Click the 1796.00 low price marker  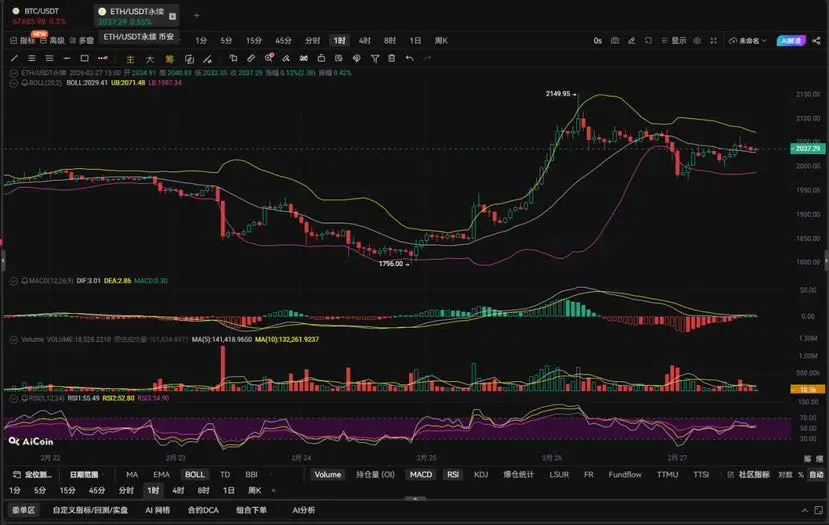[x=394, y=263]
